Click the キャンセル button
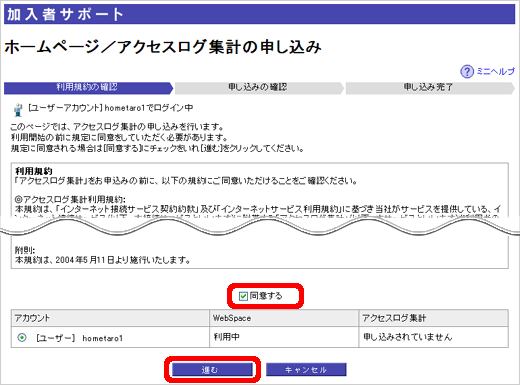 306,370
